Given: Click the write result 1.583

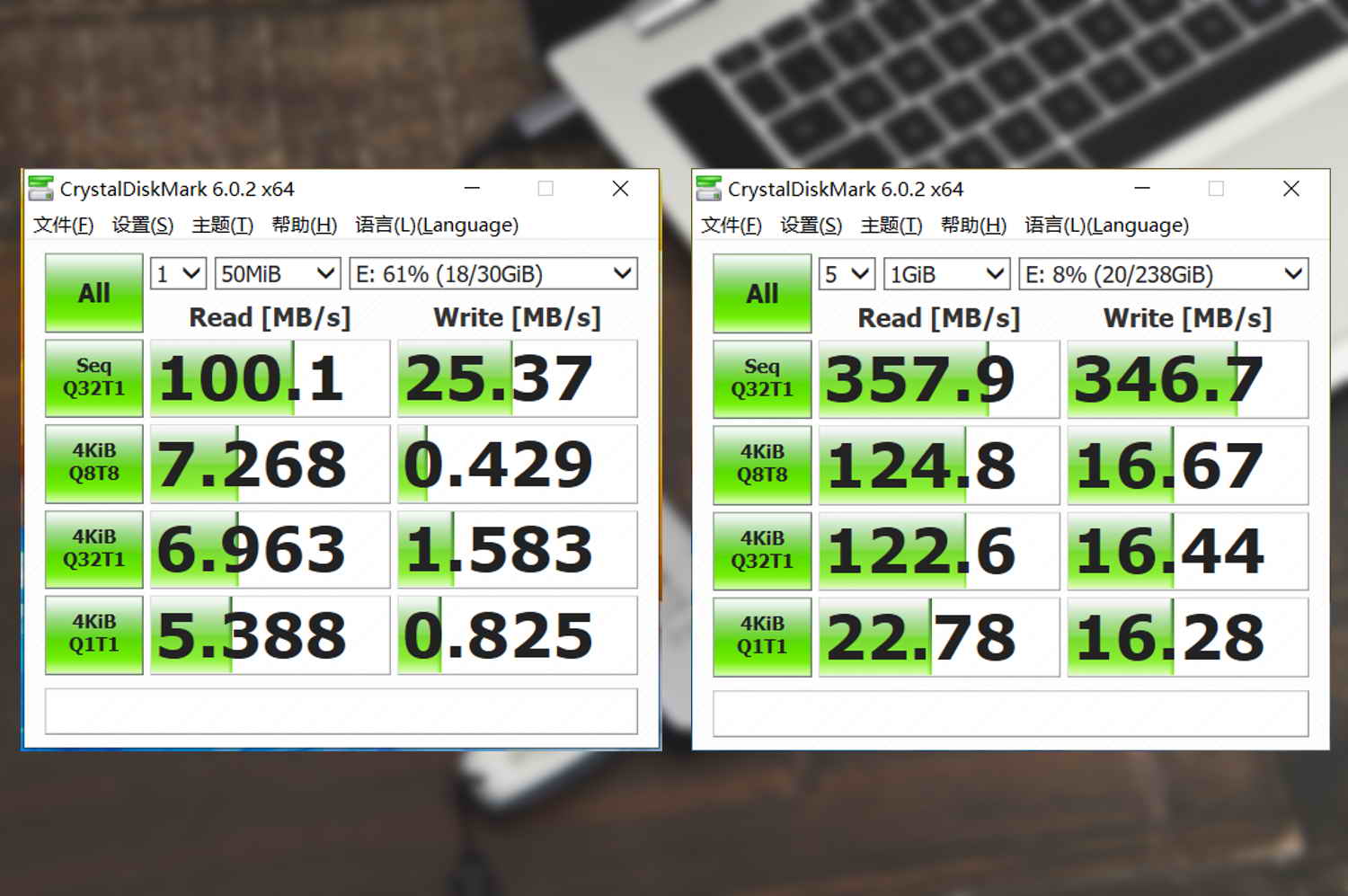Looking at the screenshot, I should 518,549.
